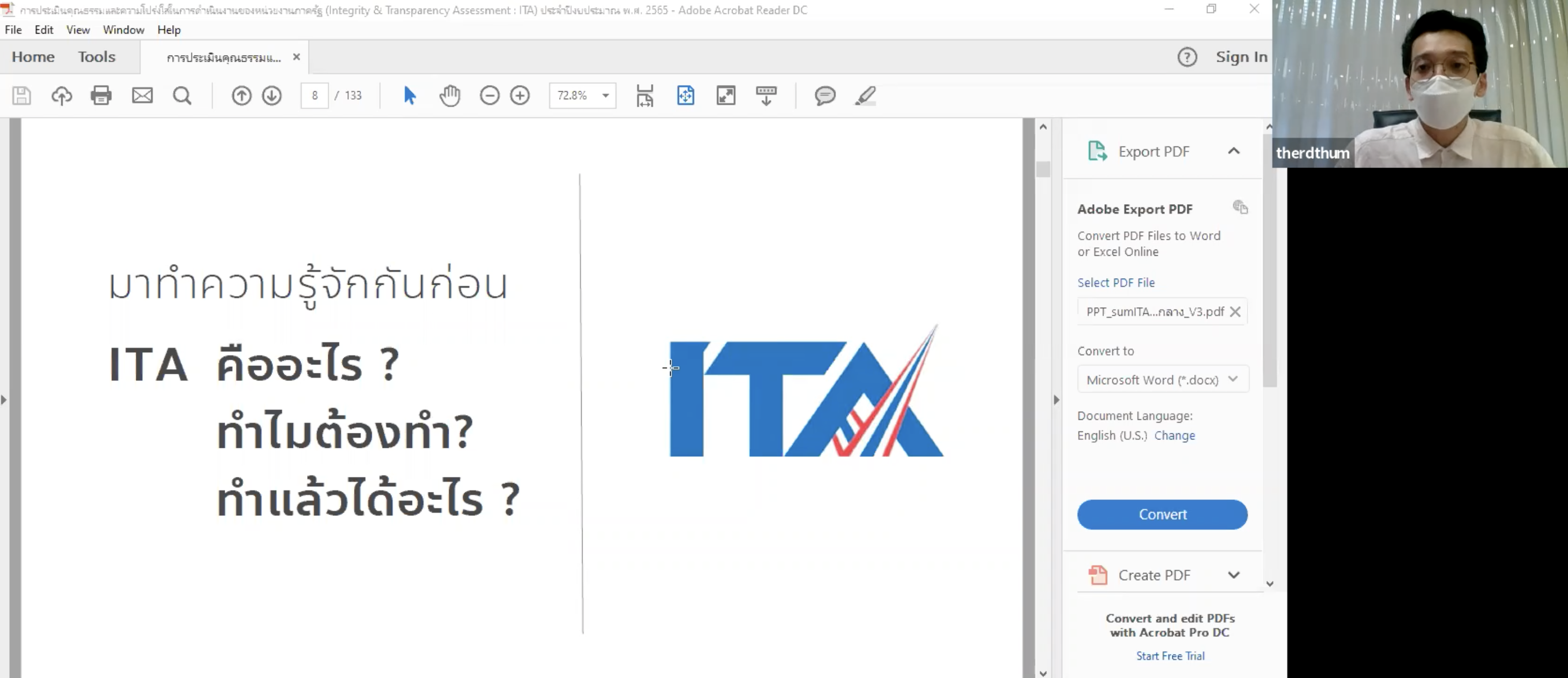This screenshot has width=1568, height=678.
Task: Click the Save file icon
Action: click(21, 96)
